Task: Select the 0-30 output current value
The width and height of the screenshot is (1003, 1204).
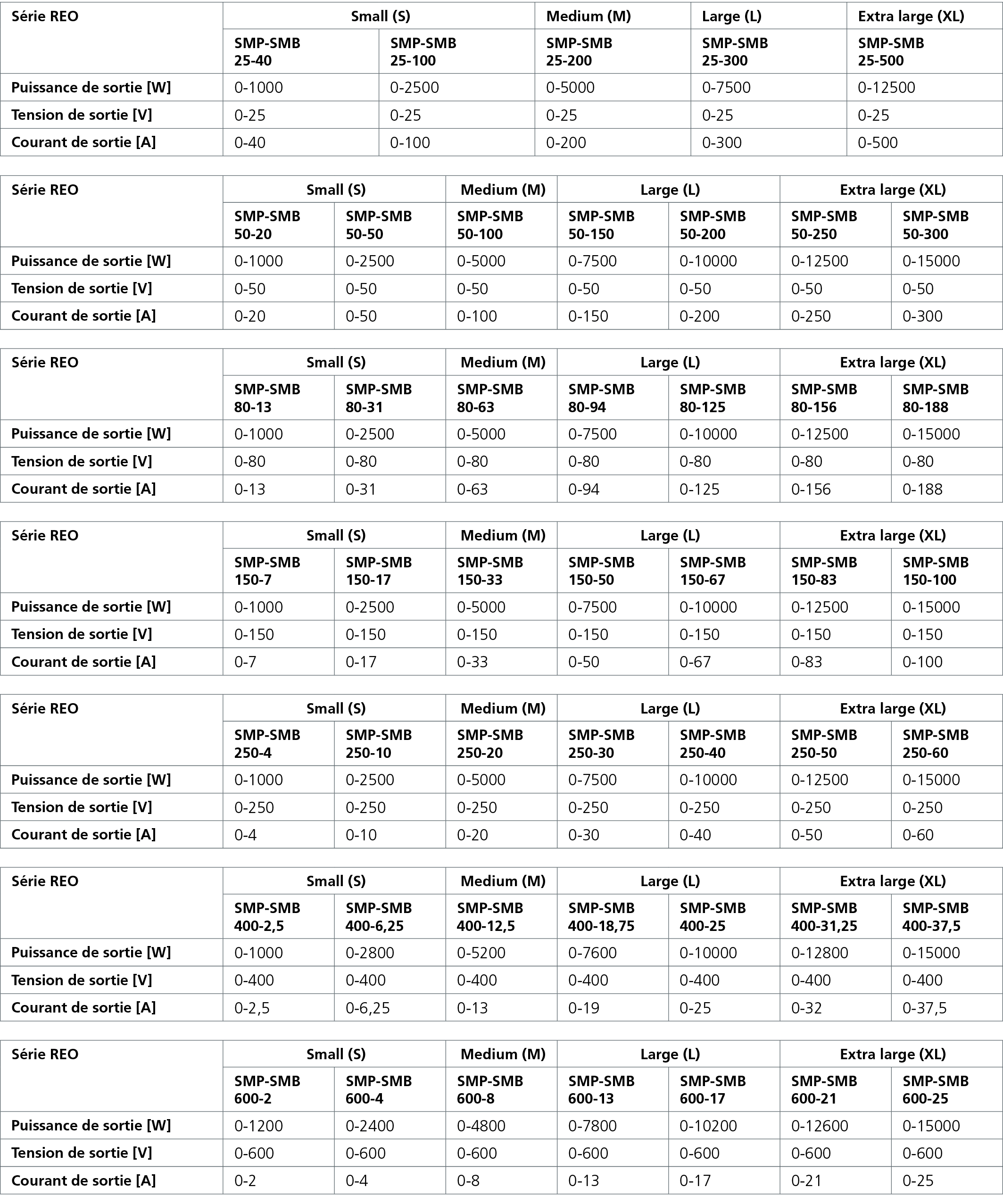Action: [583, 835]
